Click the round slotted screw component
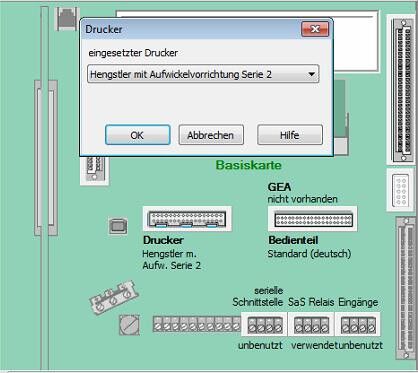Viewport: 418px width, 373px height. [130, 324]
